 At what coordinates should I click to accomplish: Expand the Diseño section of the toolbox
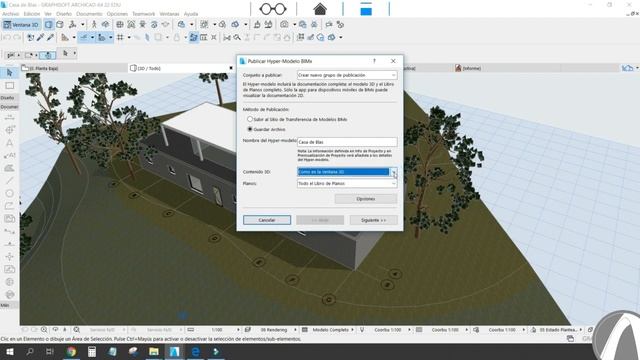(x=9, y=98)
